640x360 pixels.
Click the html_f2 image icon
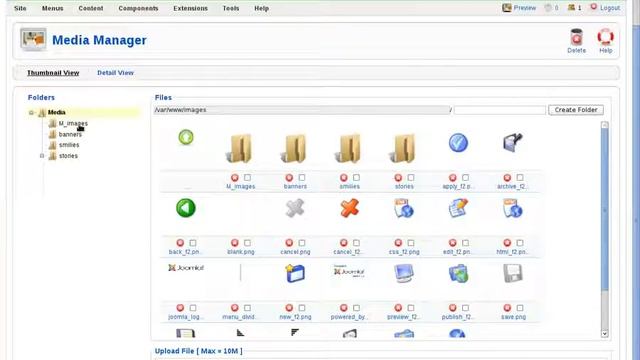click(x=513, y=208)
